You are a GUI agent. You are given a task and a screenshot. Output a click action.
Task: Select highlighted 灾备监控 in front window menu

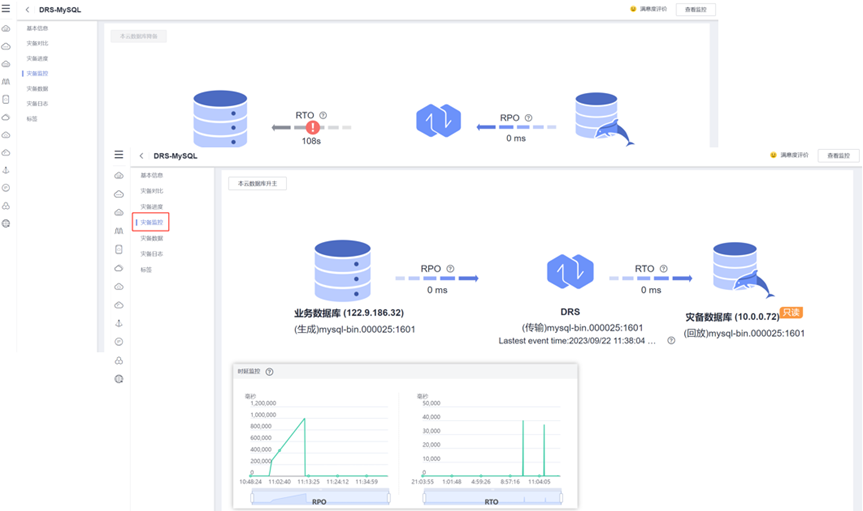point(151,222)
